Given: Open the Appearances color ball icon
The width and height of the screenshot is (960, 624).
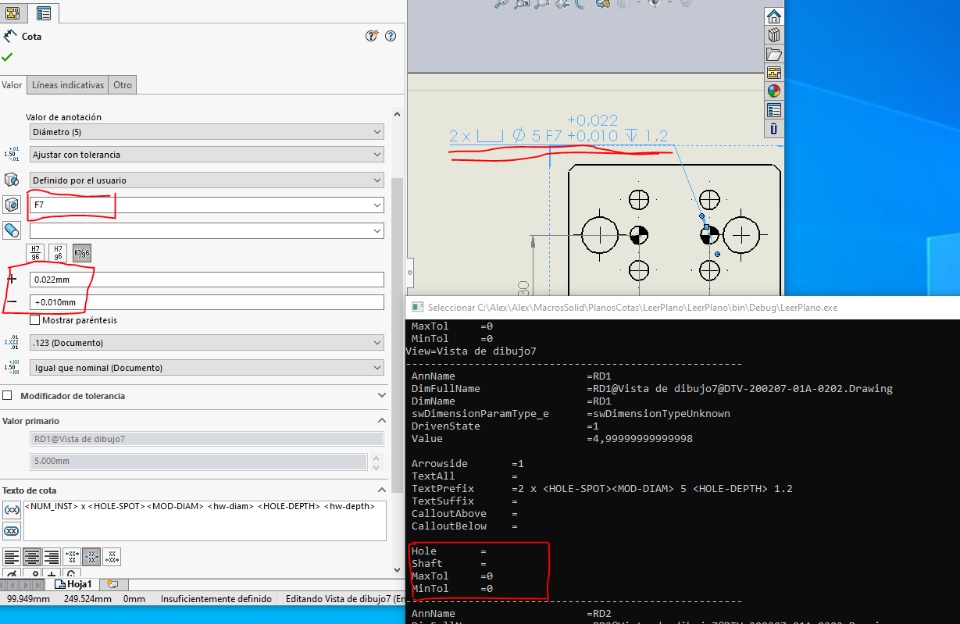Looking at the screenshot, I should click(x=774, y=91).
